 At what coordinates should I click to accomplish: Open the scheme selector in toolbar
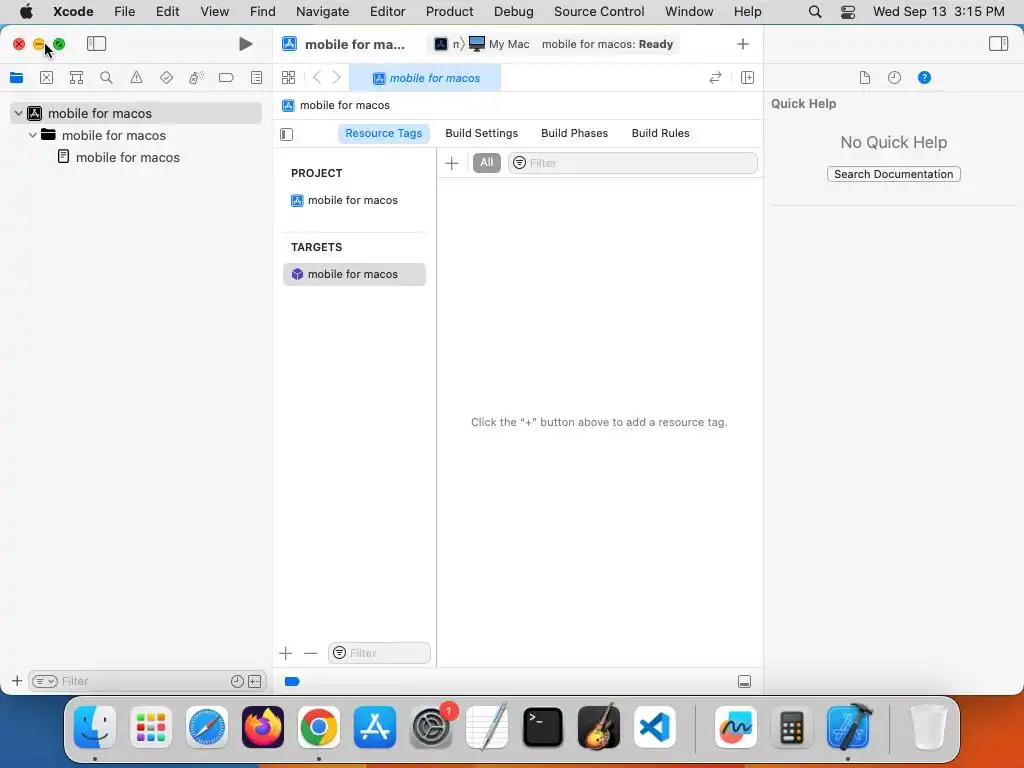(449, 44)
